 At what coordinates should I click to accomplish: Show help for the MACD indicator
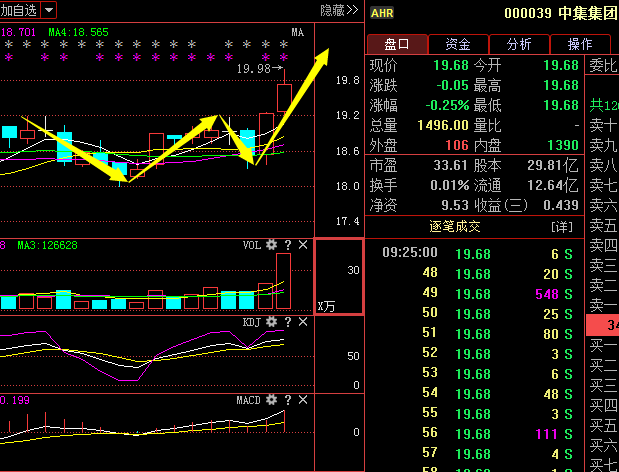pyautogui.click(x=287, y=400)
